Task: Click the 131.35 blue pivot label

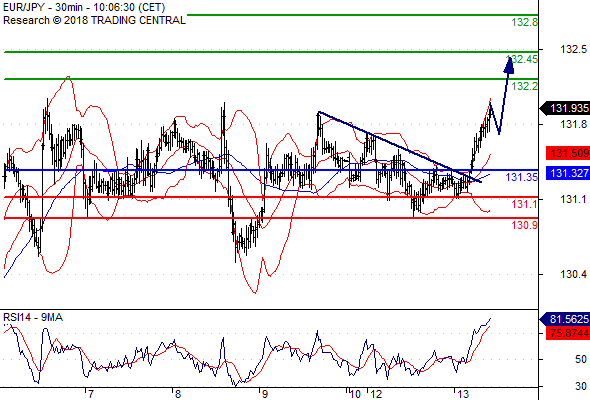Action: tap(522, 177)
